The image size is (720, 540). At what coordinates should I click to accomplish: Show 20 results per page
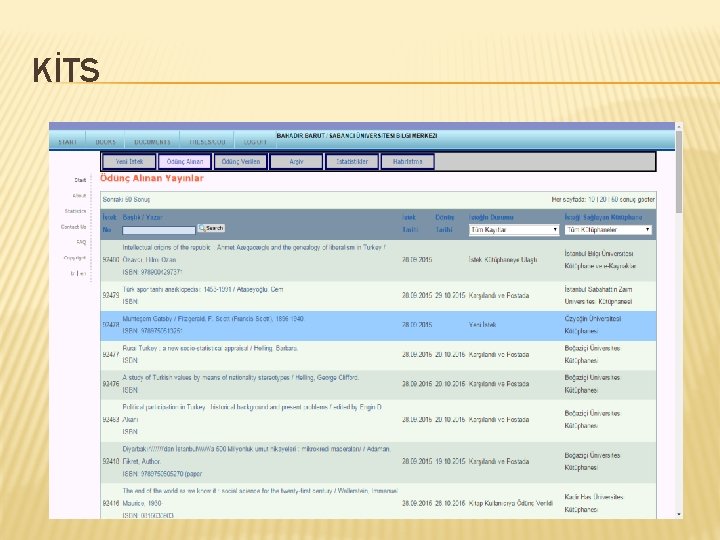click(603, 200)
